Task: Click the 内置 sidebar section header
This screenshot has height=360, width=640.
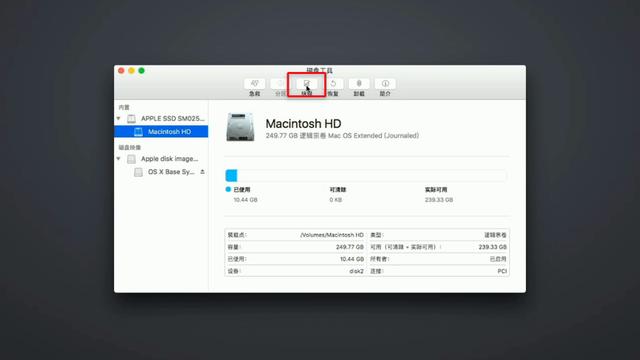Action: click(124, 107)
